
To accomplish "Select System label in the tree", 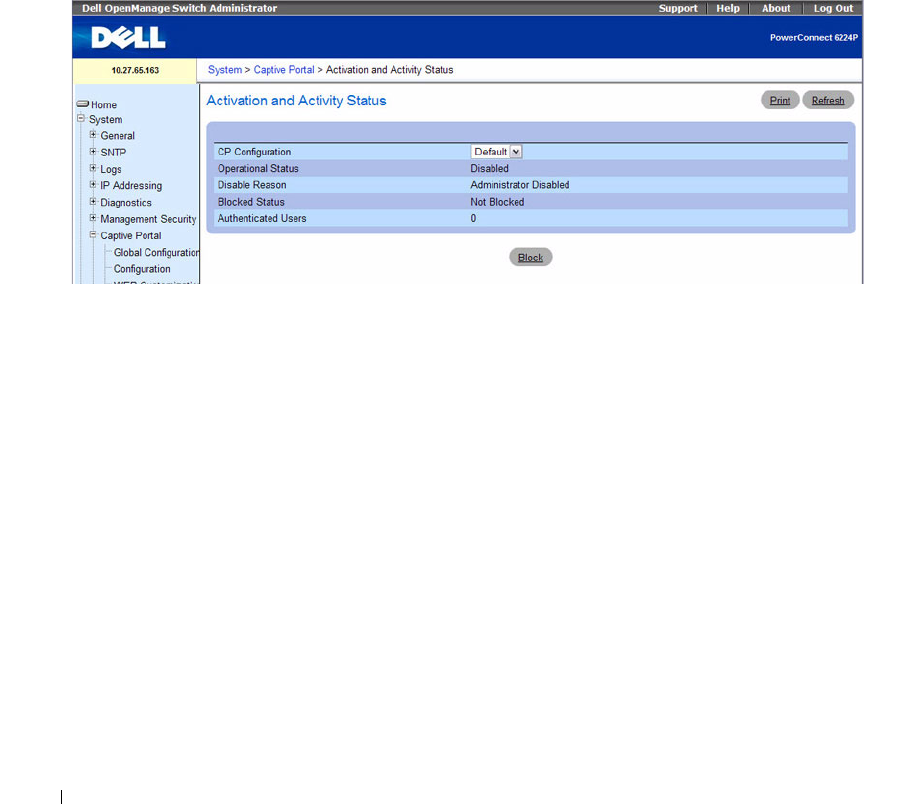I will coord(106,120).
